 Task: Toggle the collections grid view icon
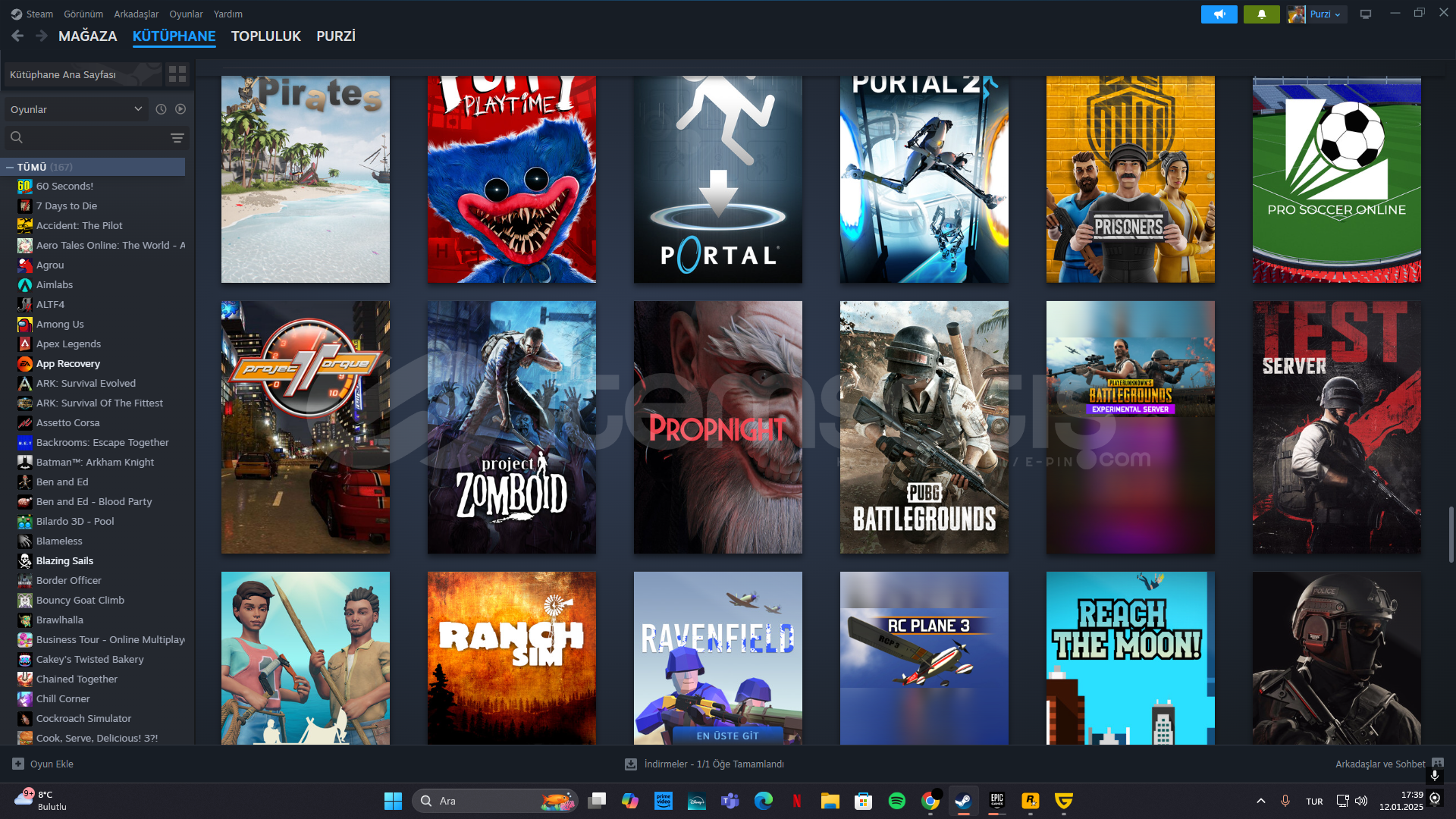(x=177, y=74)
